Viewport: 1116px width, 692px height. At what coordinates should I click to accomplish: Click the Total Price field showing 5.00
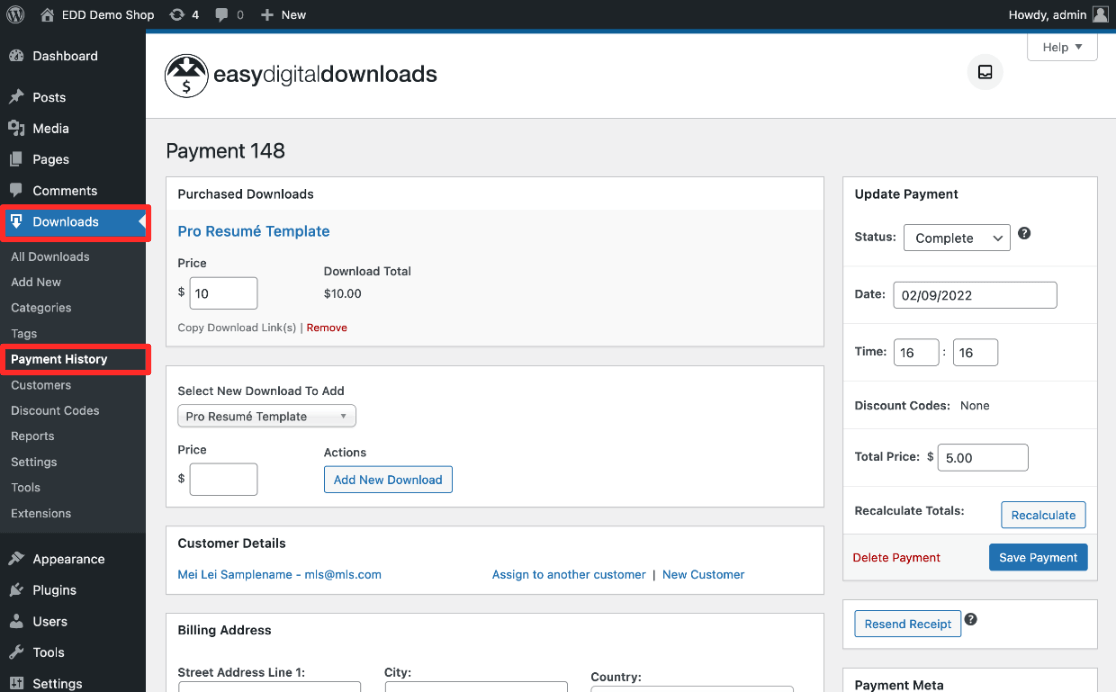[983, 458]
